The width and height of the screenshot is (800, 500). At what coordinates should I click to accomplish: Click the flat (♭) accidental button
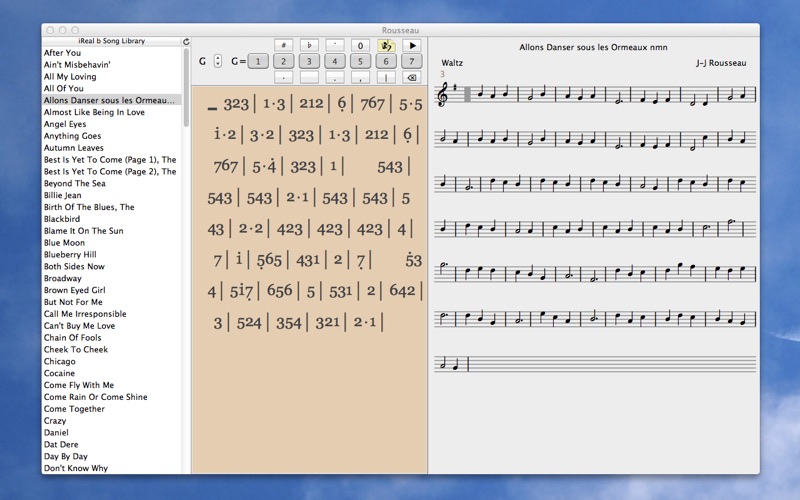pos(310,46)
